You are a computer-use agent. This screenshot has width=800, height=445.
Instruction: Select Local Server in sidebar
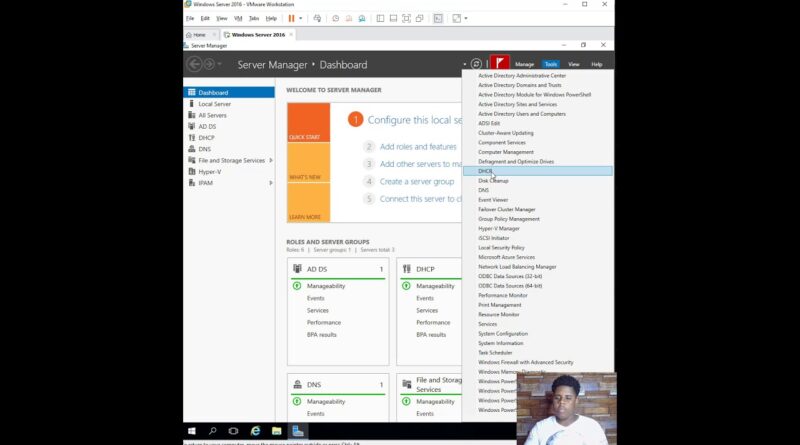tap(214, 104)
